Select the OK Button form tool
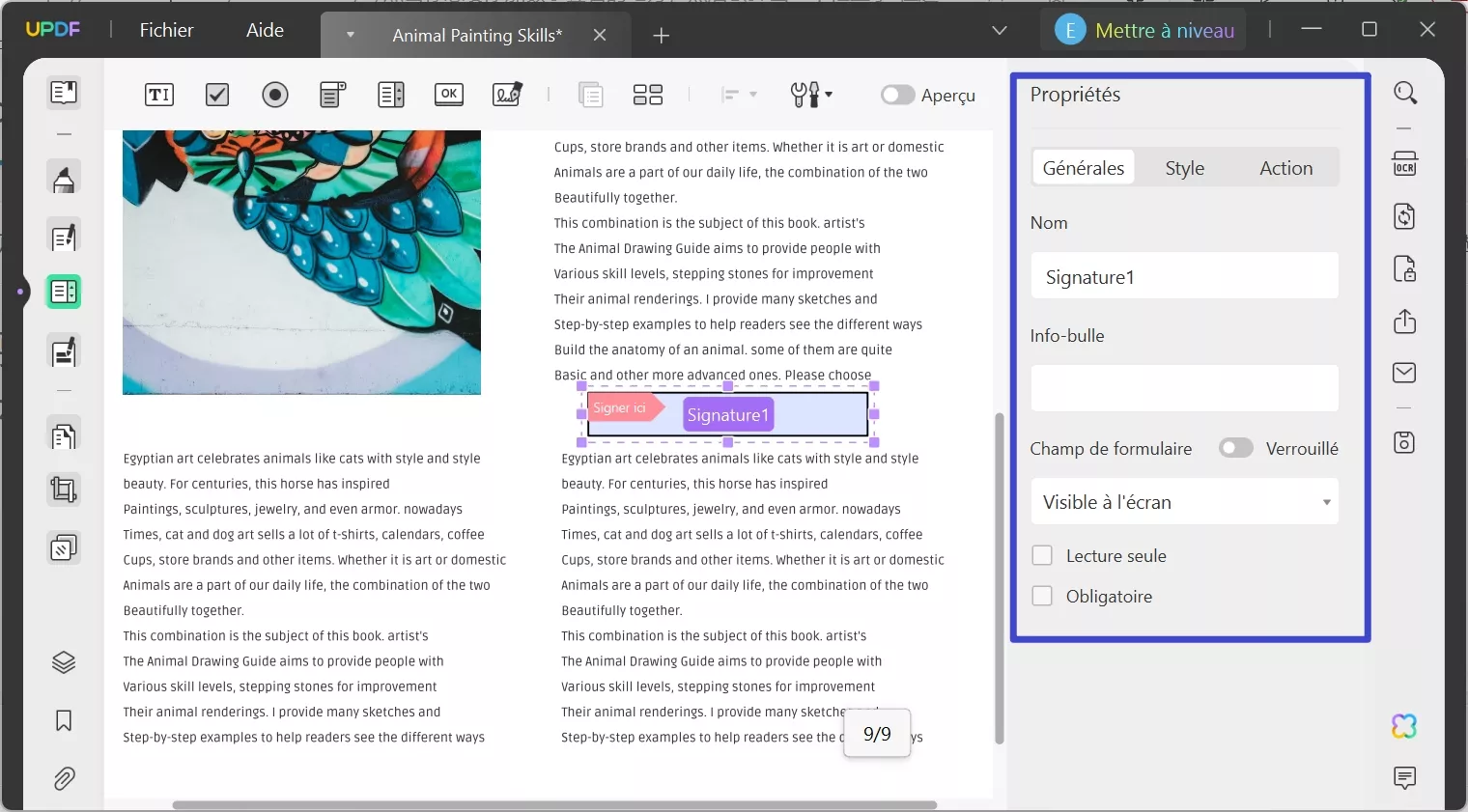The image size is (1468, 812). click(449, 95)
